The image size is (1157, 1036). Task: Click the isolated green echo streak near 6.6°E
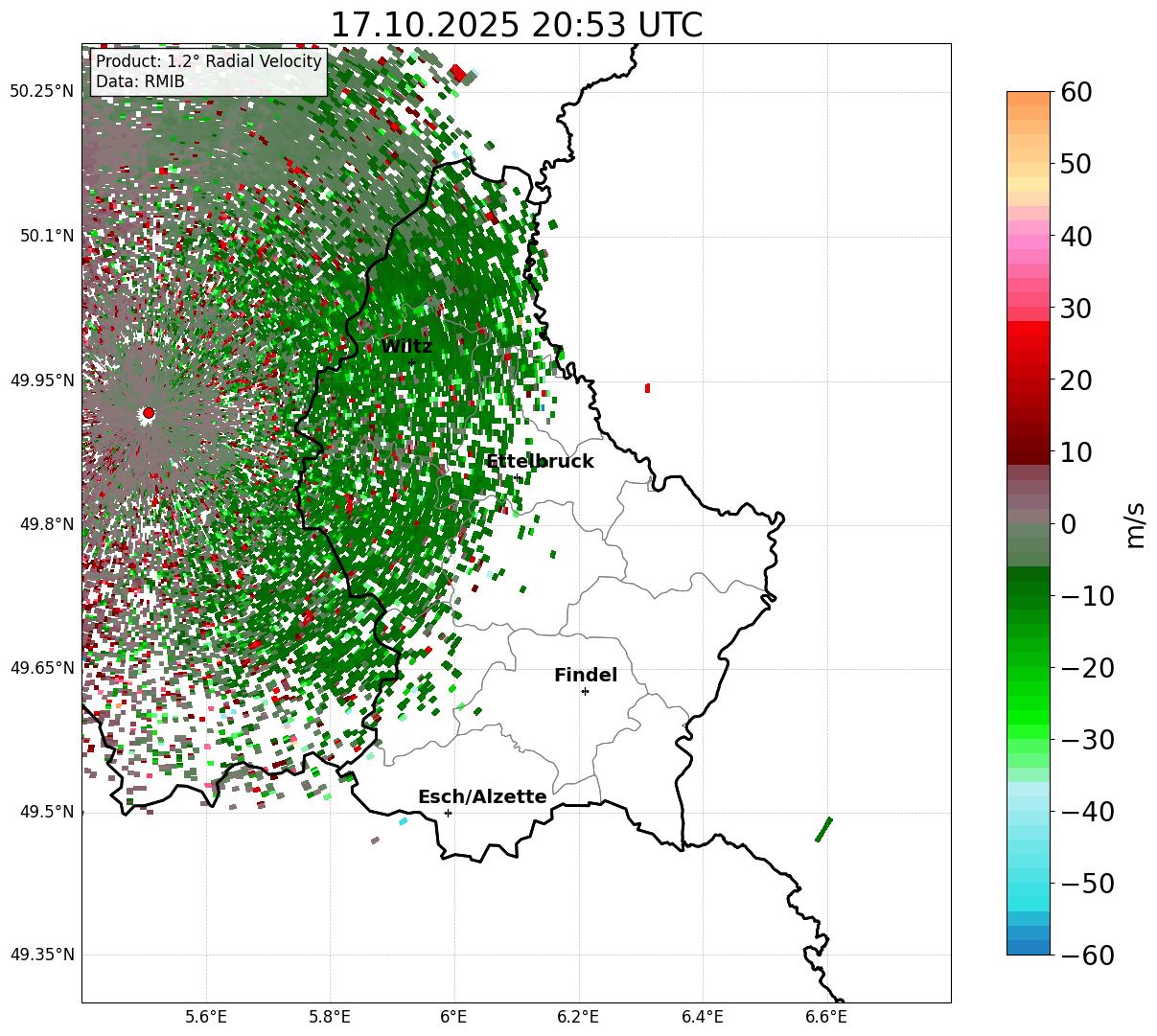point(823,829)
